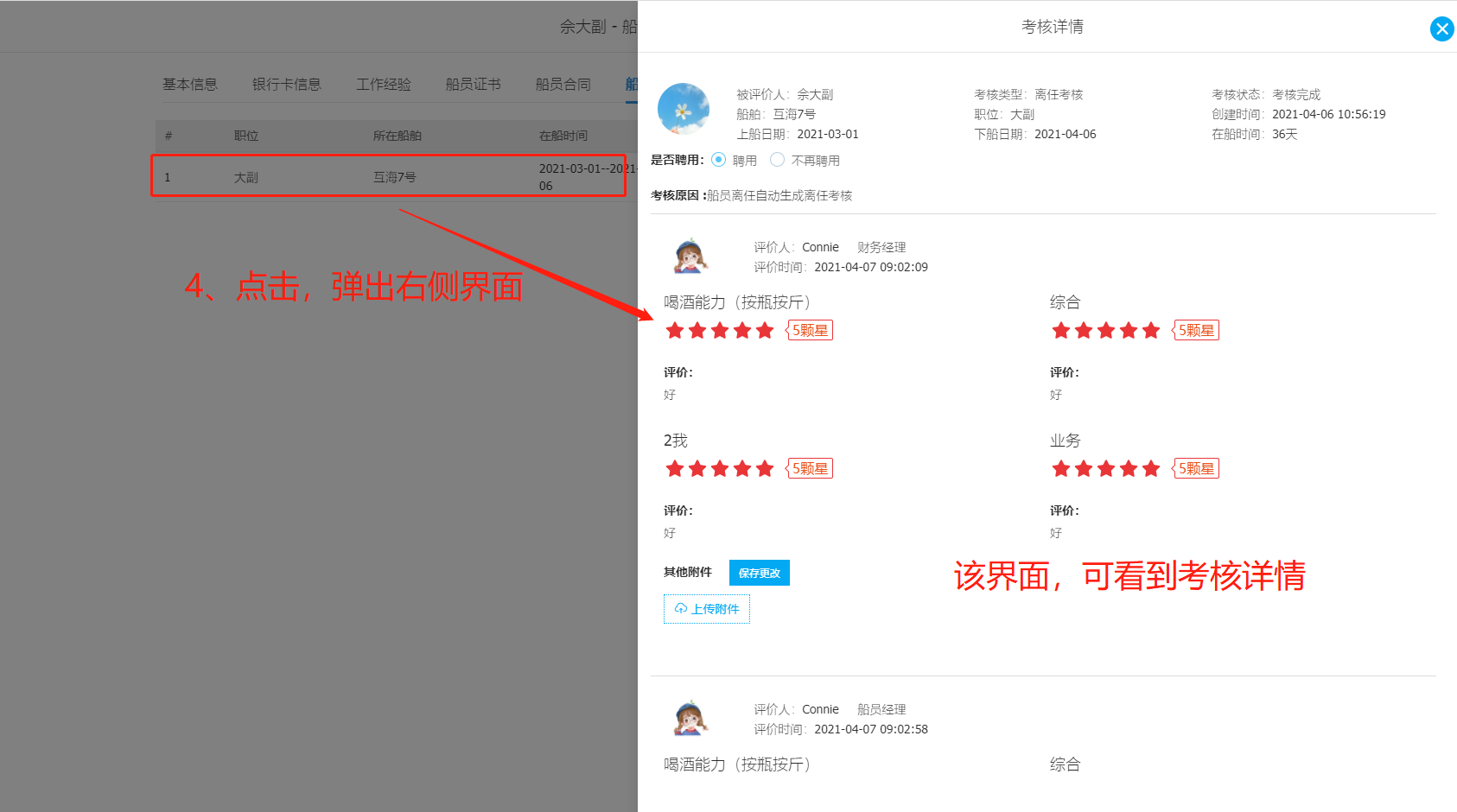Viewport: 1457px width, 812px height.
Task: Switch to the 工作经验 tab
Action: tap(384, 84)
